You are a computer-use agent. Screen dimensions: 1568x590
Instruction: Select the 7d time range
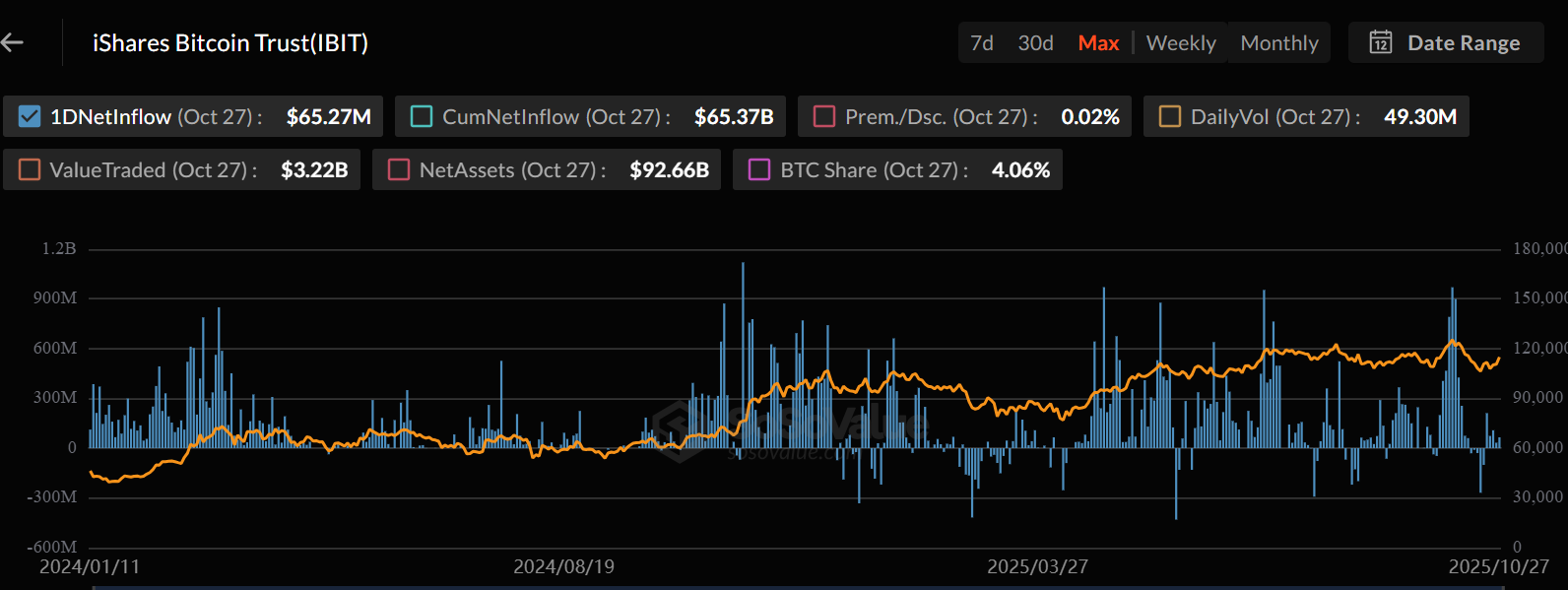click(x=981, y=43)
